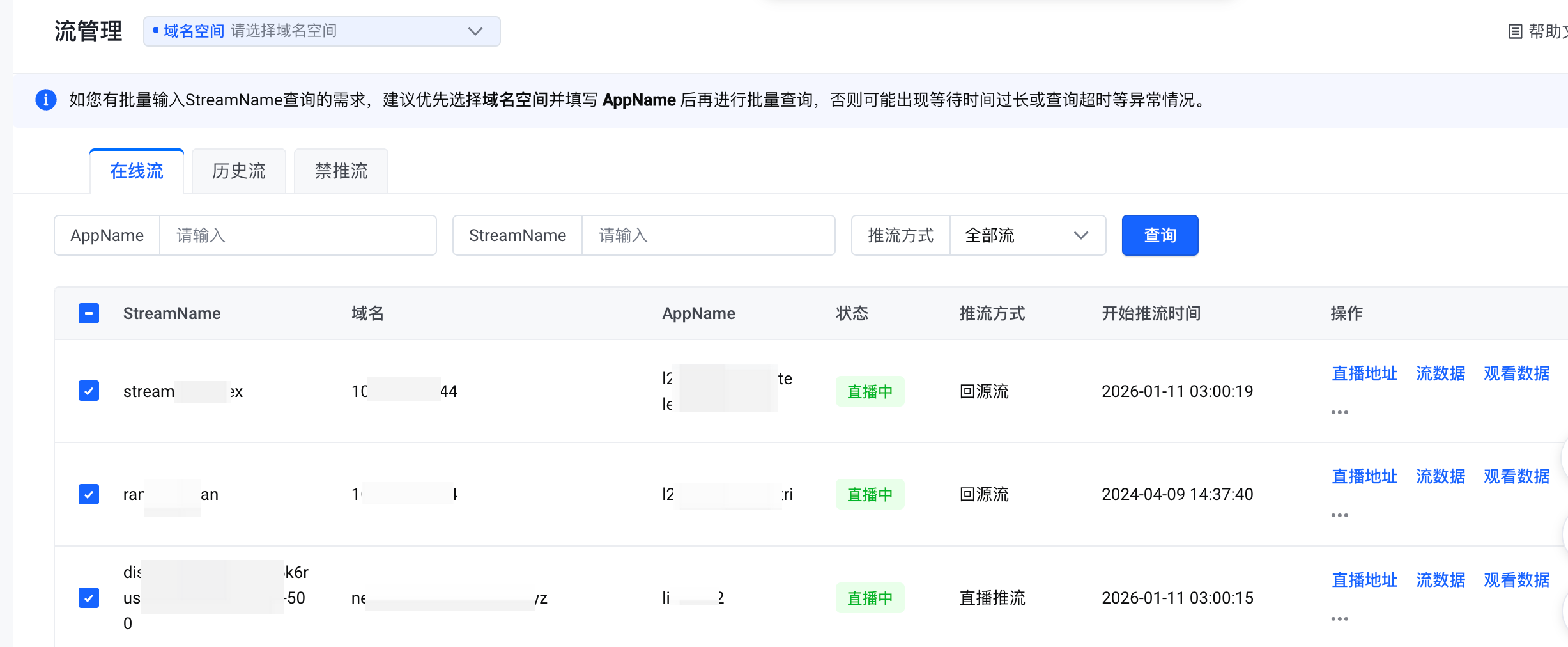Open more actions ellipsis for 03:00:15 stream row
1568x647 pixels.
tap(1339, 619)
